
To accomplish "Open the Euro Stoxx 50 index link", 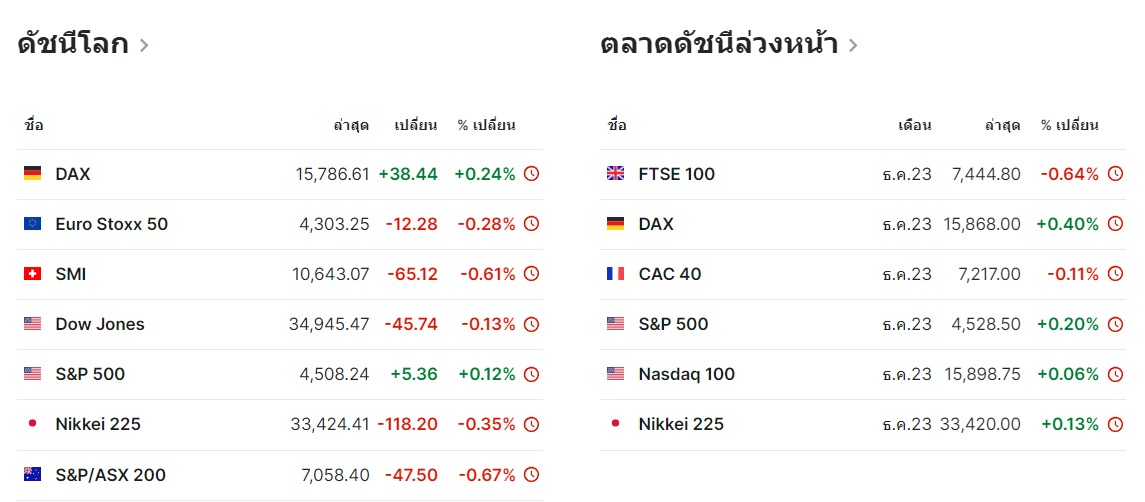I will (x=112, y=224).
